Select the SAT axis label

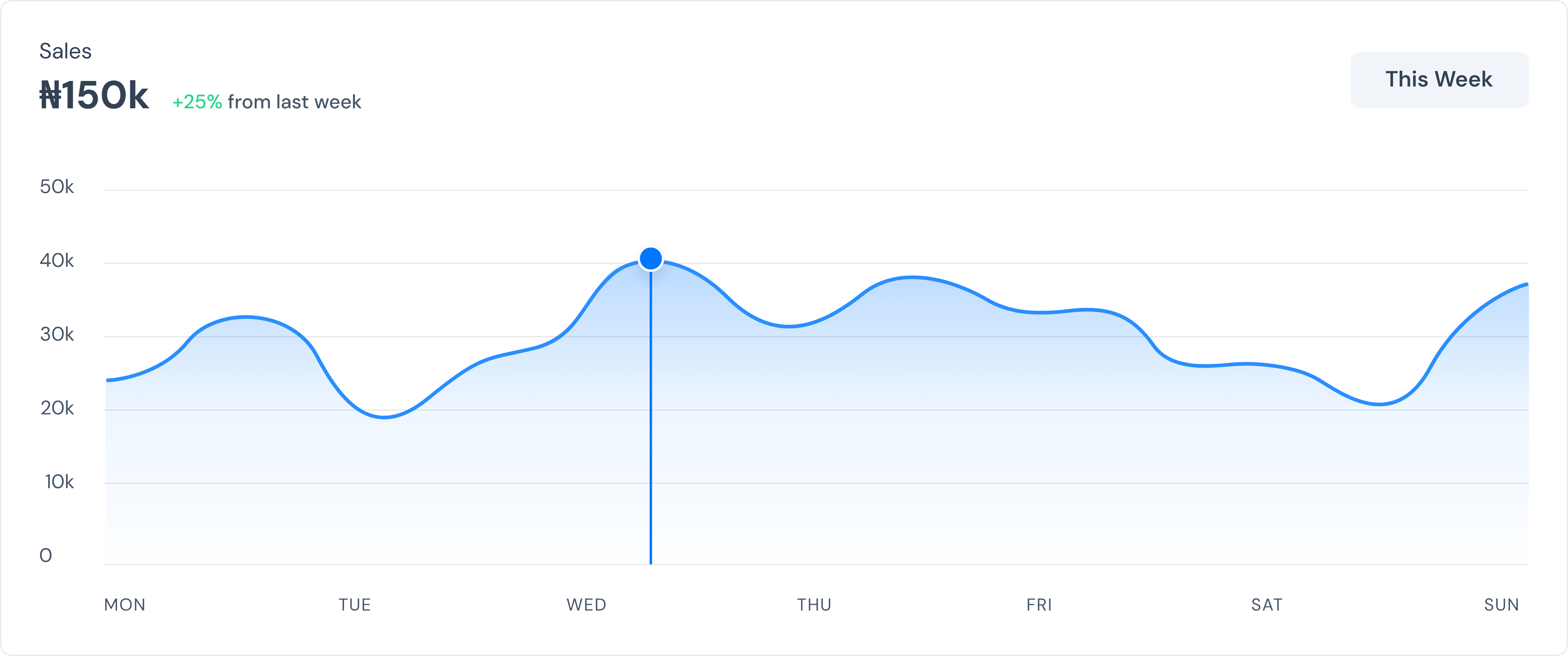1267,605
